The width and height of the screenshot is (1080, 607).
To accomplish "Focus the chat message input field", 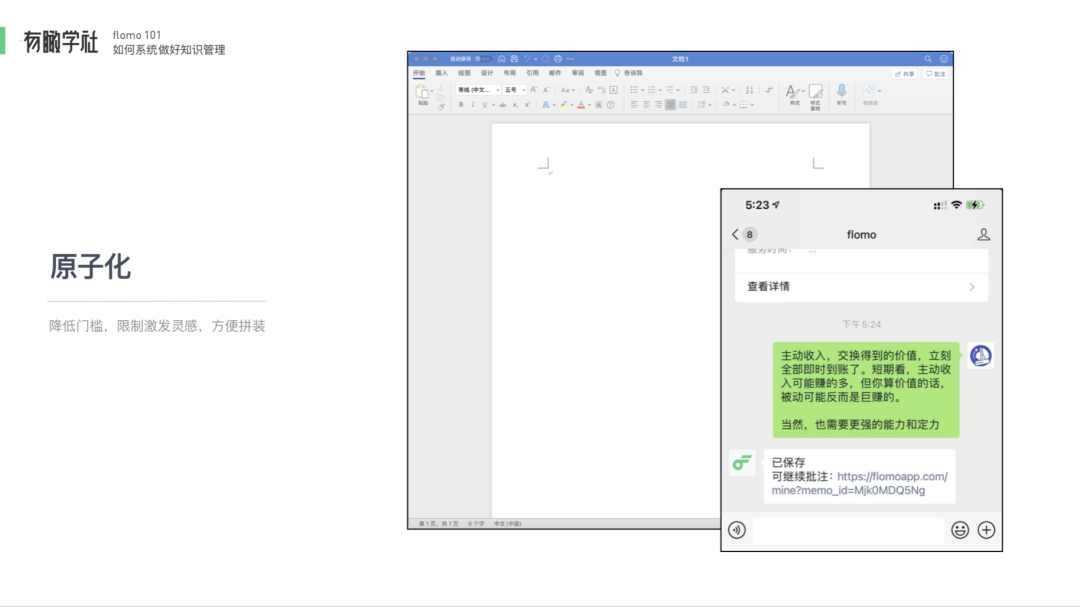I will (x=848, y=530).
